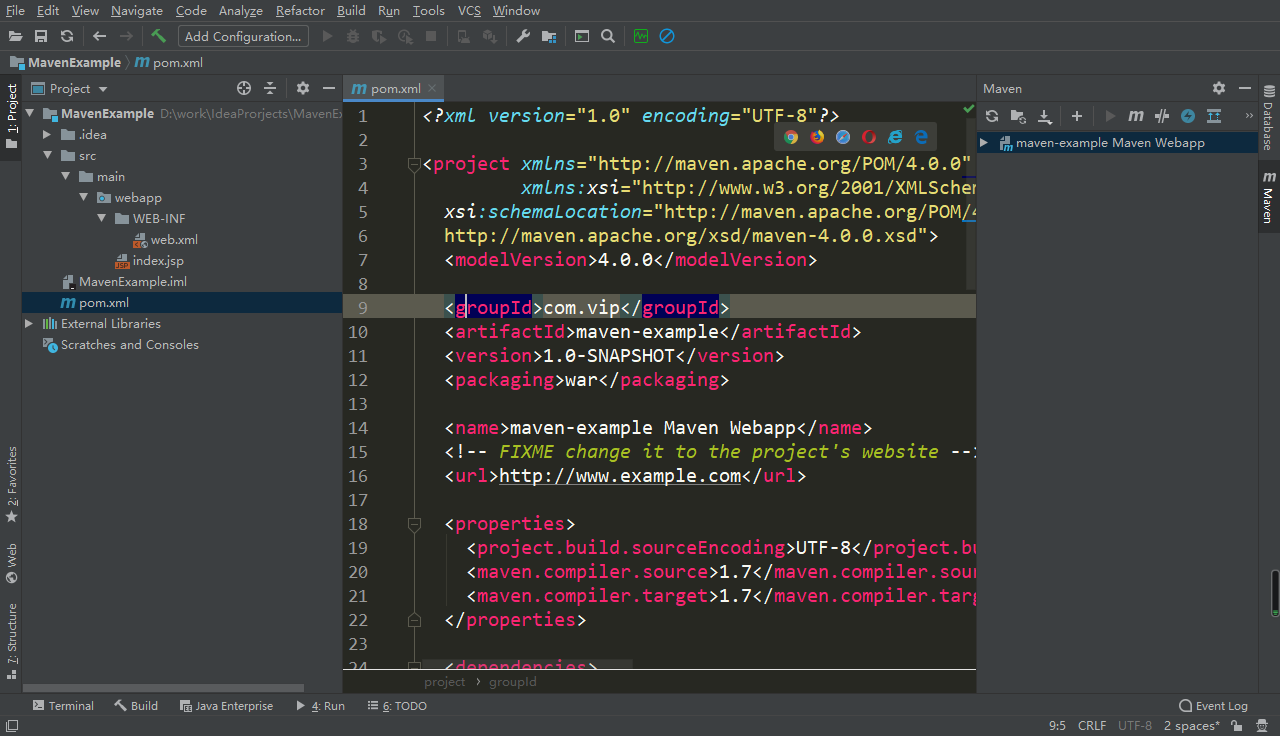Viewport: 1280px width, 736px height.
Task: Open the VCS menu
Action: pyautogui.click(x=469, y=10)
